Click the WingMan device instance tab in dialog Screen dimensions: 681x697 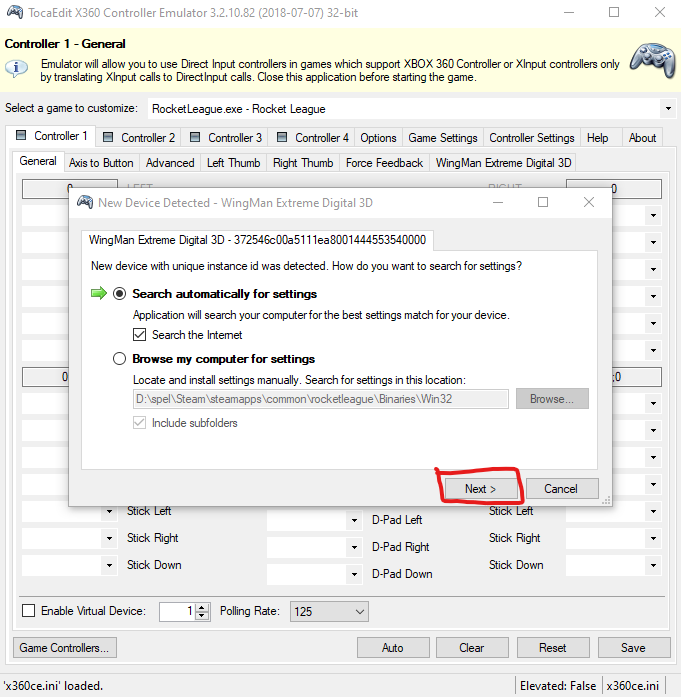point(257,240)
